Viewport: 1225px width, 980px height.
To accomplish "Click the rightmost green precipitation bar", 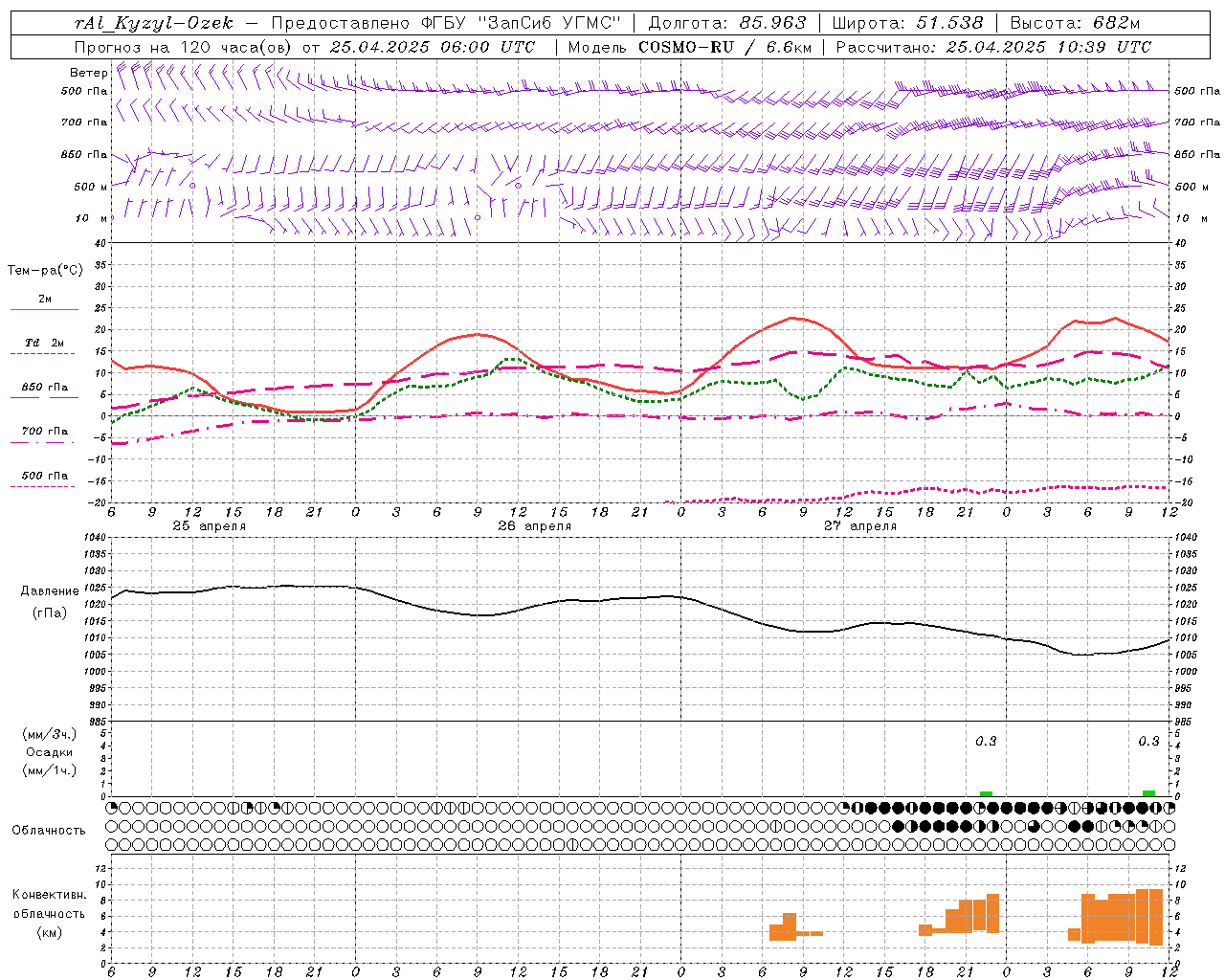I will (x=1148, y=793).
